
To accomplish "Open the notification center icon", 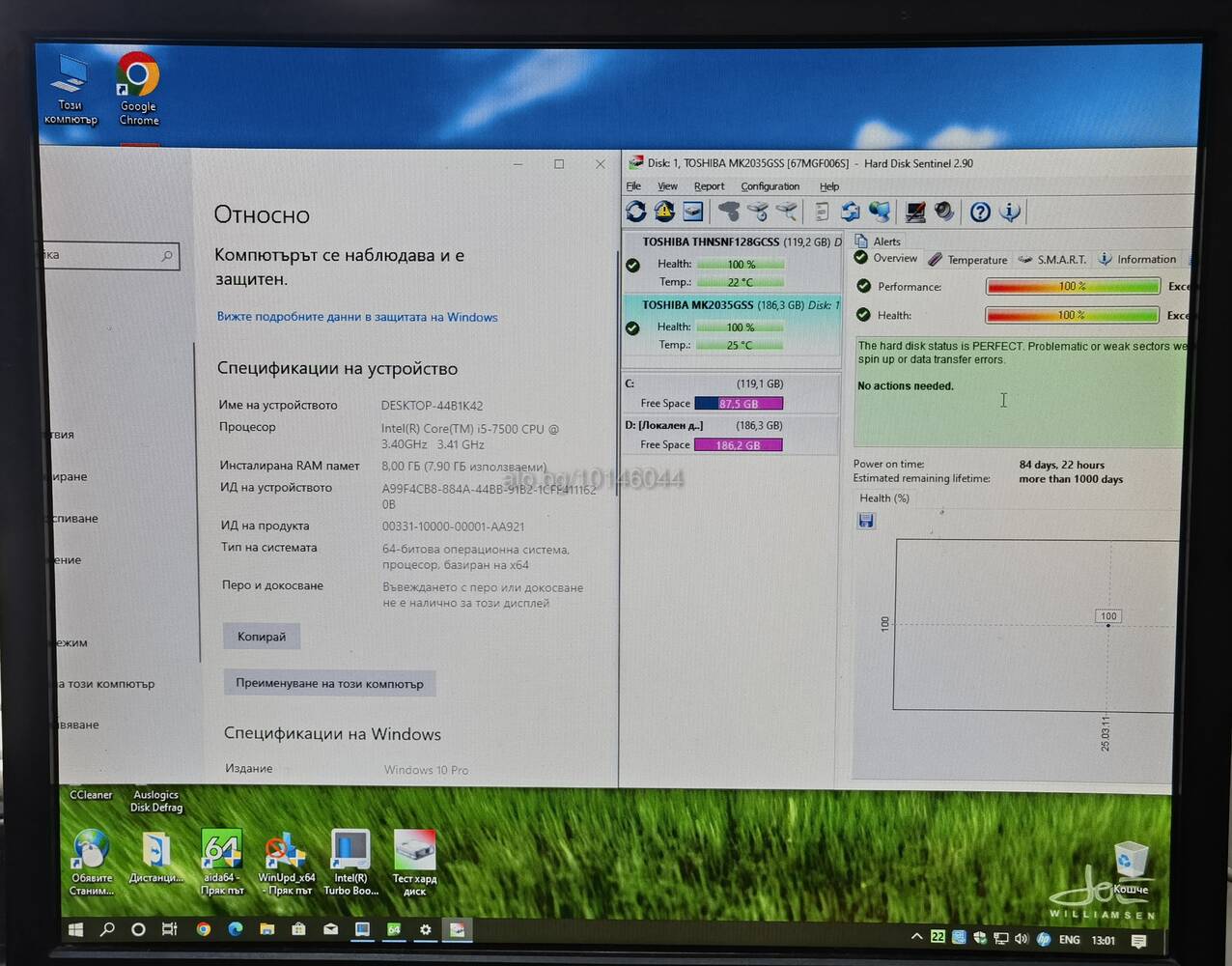I will 1138,939.
